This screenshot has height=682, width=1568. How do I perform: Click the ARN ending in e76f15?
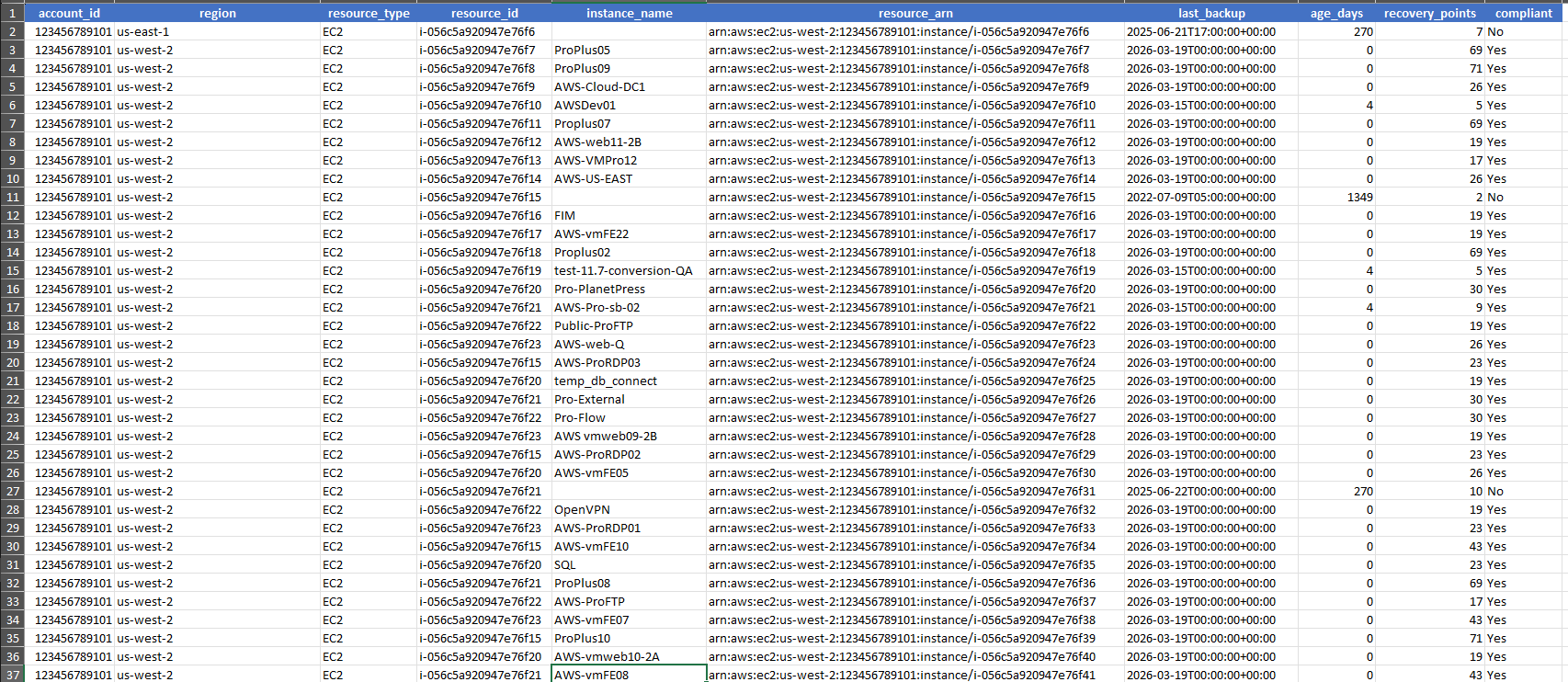[x=915, y=197]
